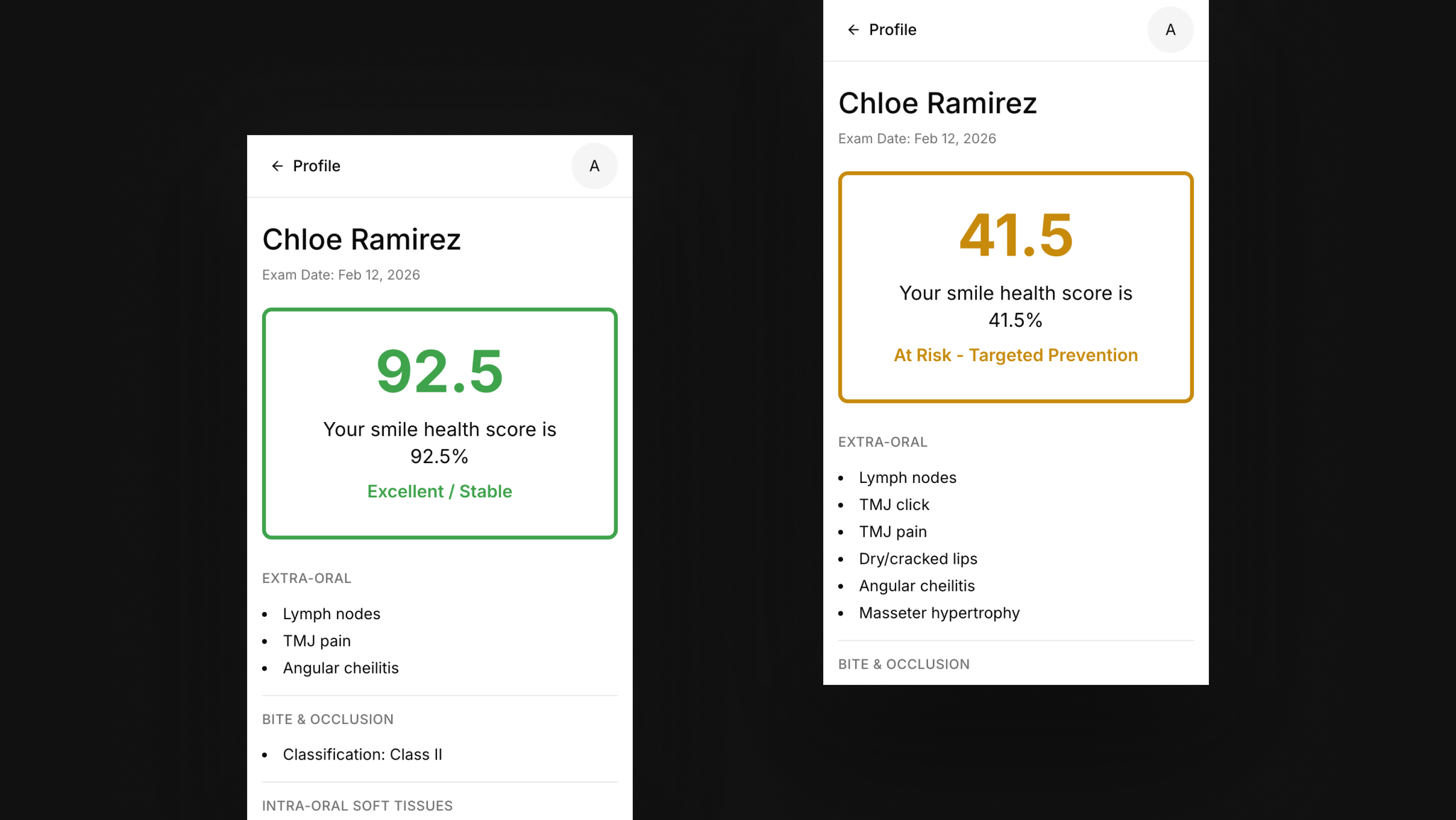Viewport: 1456px width, 820px height.
Task: Select the Lymph nodes finding on the left profile
Action: [x=331, y=613]
